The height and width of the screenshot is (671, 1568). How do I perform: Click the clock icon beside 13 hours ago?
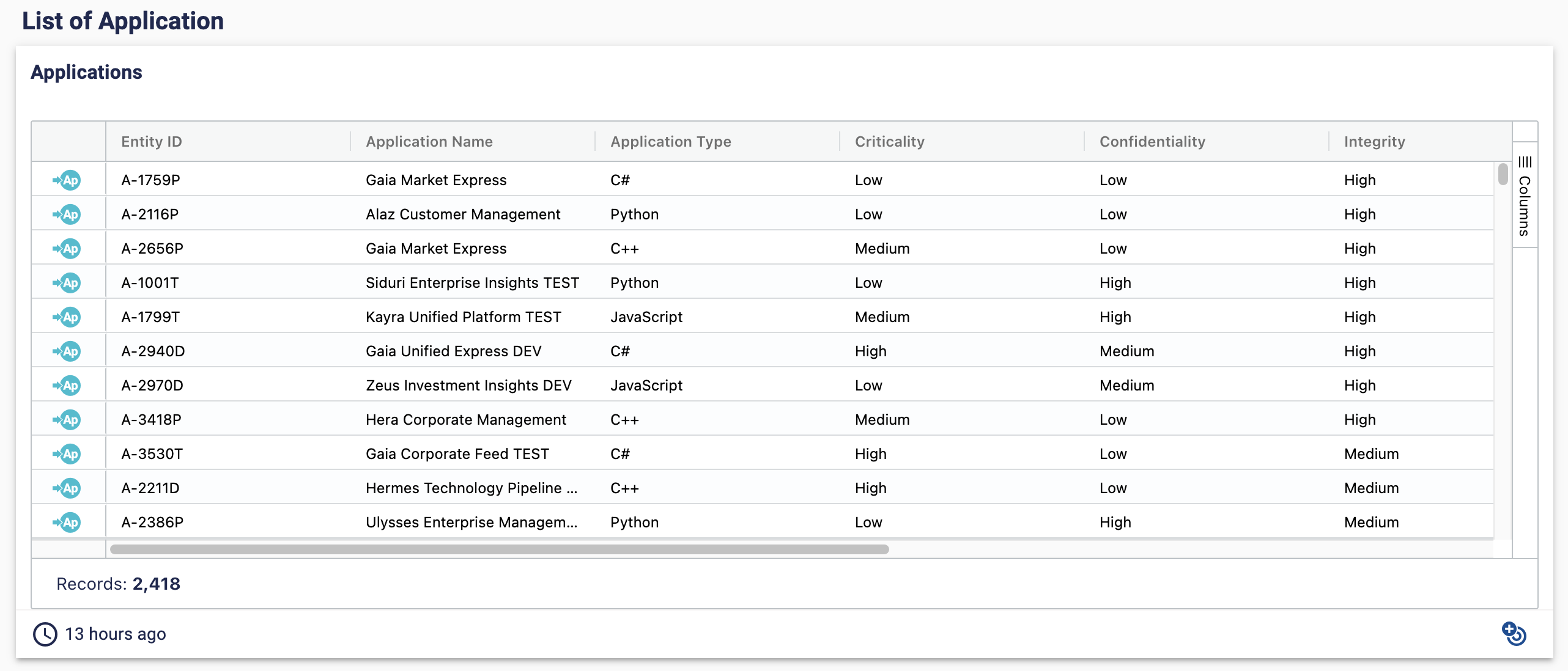[45, 634]
